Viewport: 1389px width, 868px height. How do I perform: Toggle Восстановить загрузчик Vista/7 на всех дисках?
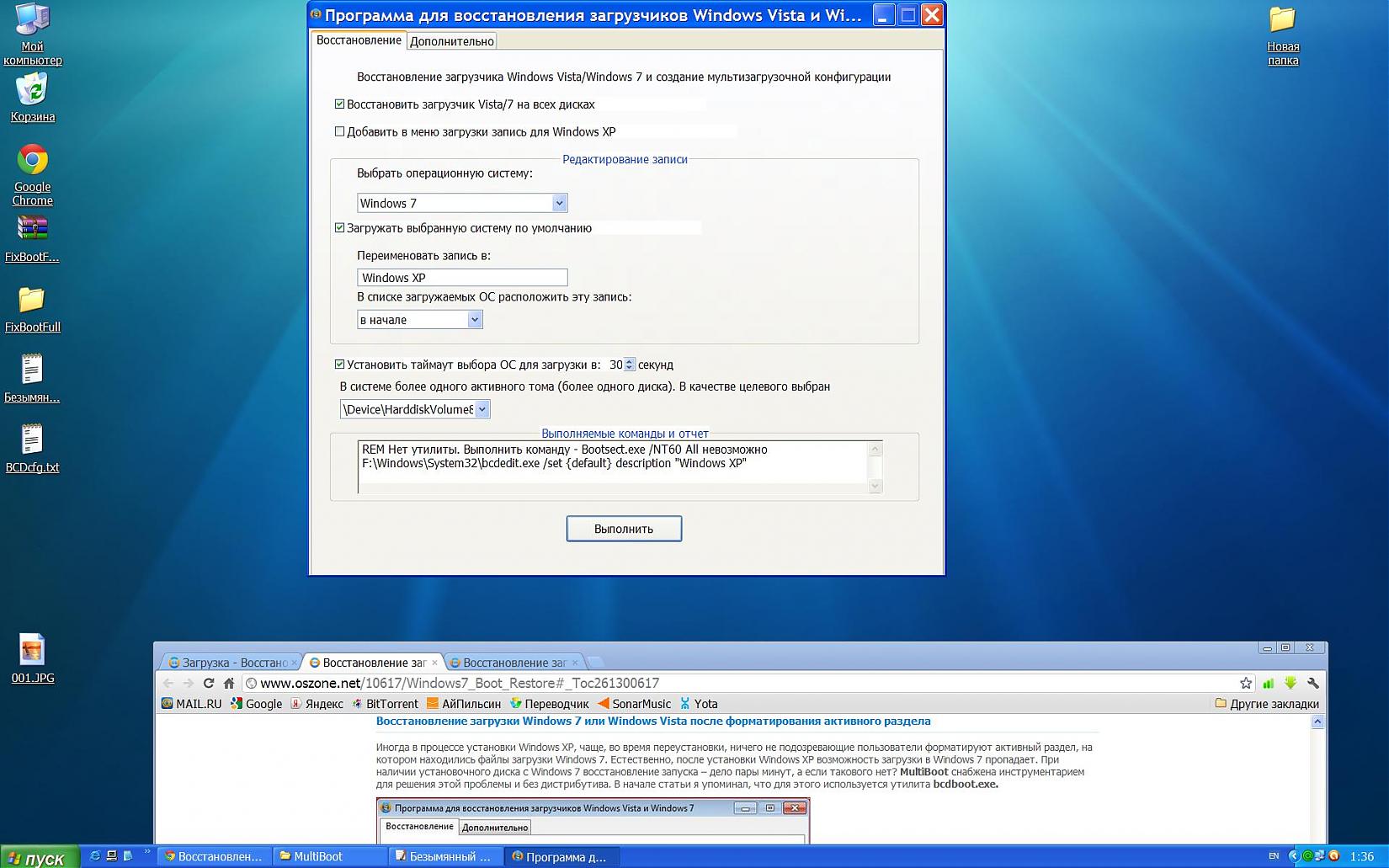point(339,104)
